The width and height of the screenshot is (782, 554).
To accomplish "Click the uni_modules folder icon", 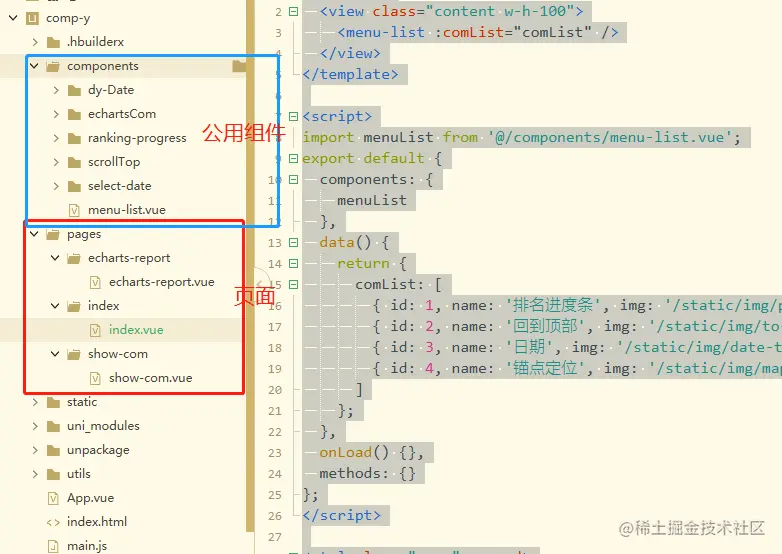I will point(53,426).
